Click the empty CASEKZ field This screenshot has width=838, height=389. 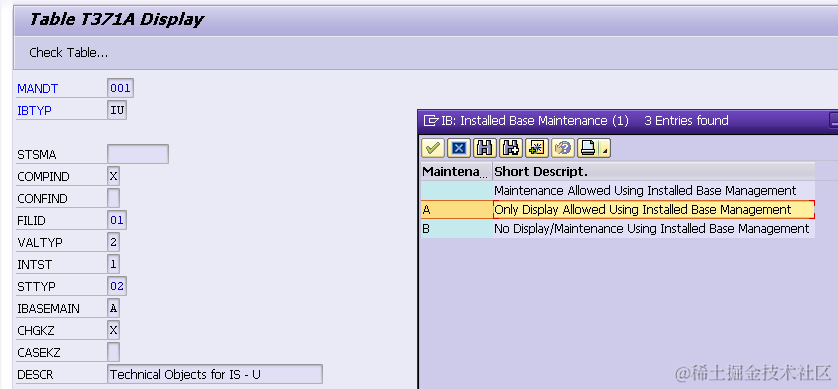pos(113,352)
